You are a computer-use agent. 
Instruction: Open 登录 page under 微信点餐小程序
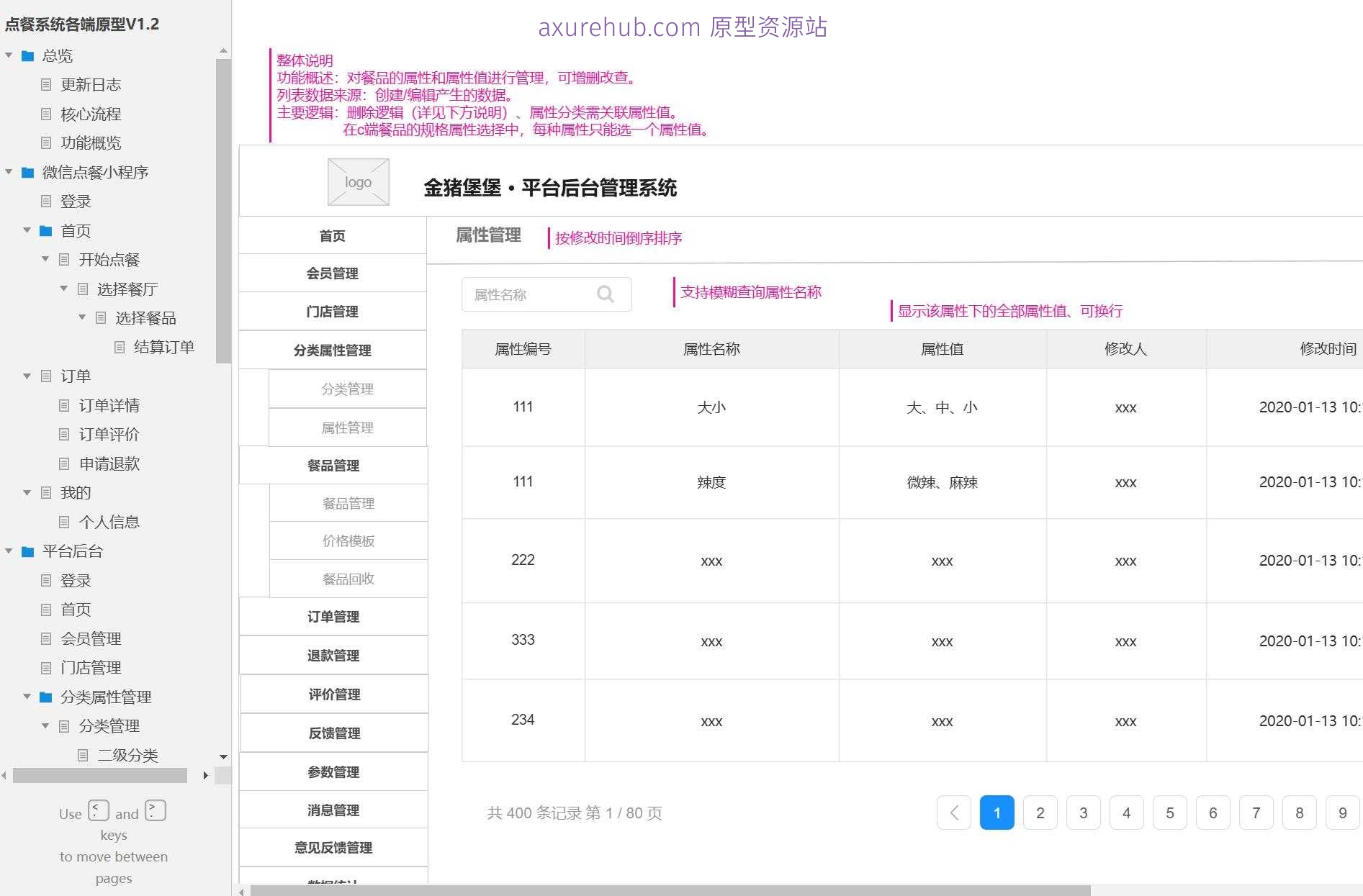point(76,202)
